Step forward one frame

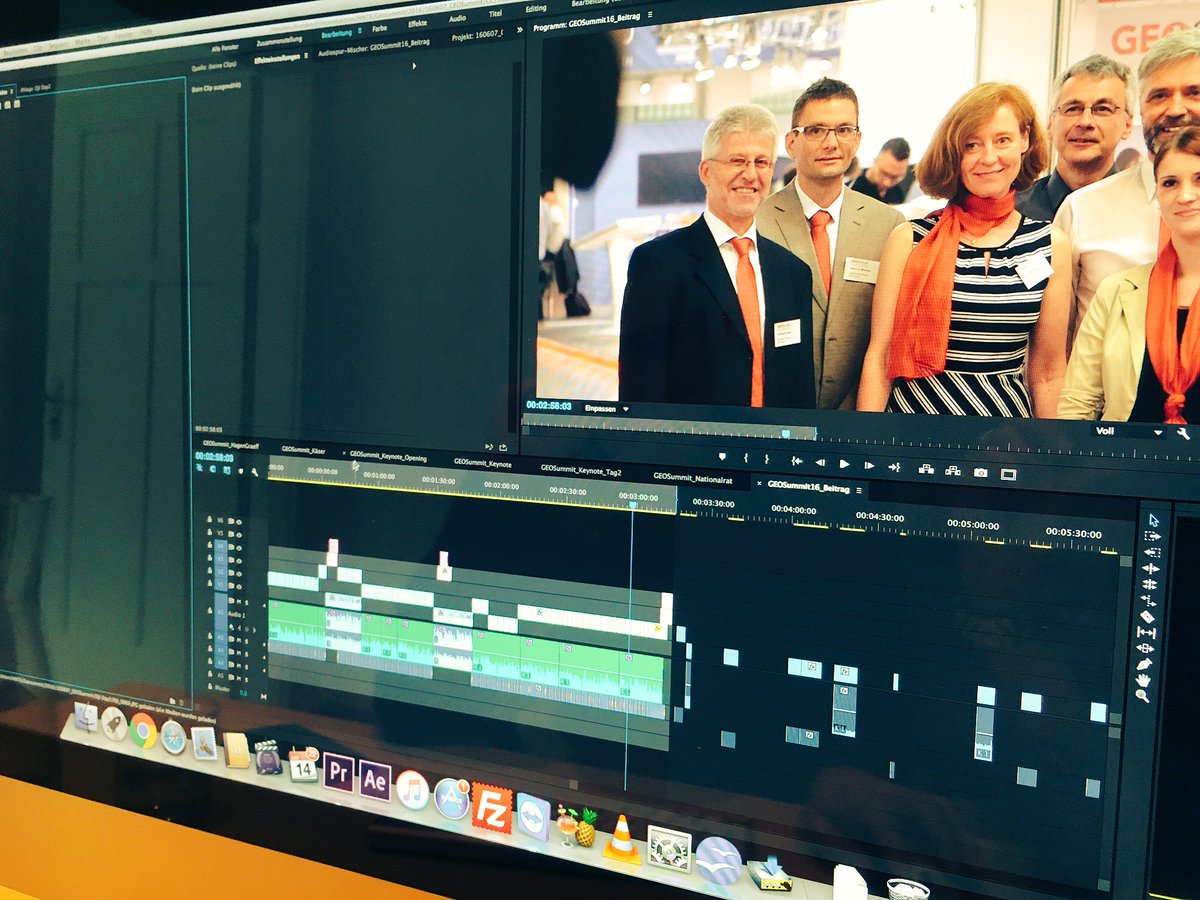(x=869, y=465)
